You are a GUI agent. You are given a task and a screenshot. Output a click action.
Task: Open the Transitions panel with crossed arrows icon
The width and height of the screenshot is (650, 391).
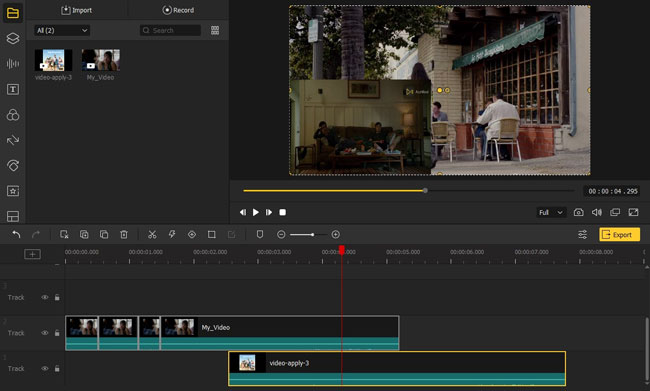pos(13,140)
